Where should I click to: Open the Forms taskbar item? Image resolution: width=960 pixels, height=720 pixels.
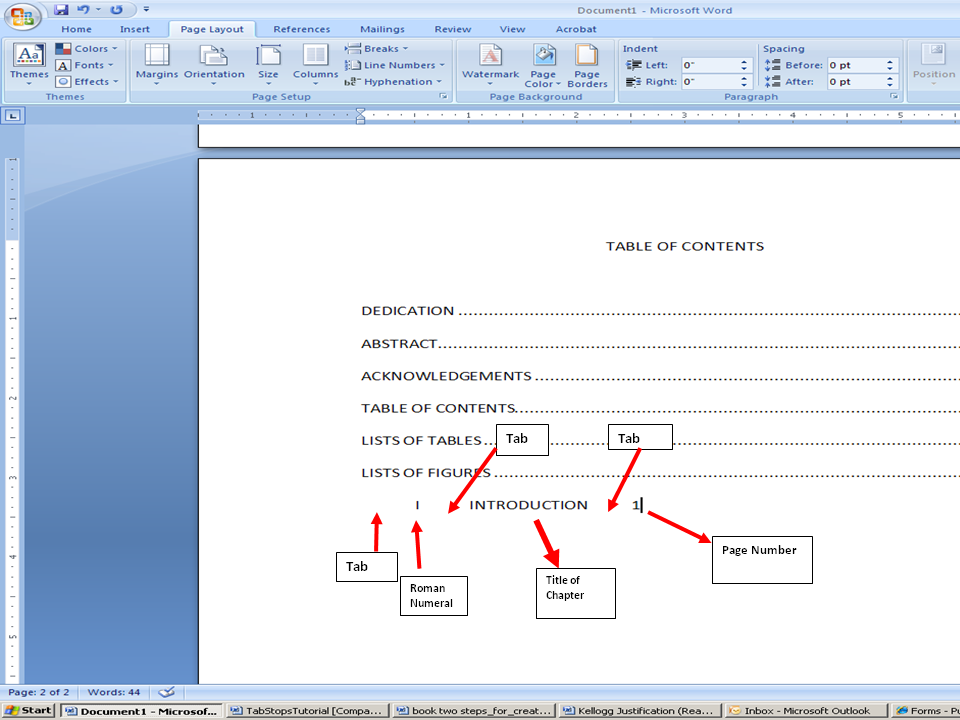[x=926, y=711]
